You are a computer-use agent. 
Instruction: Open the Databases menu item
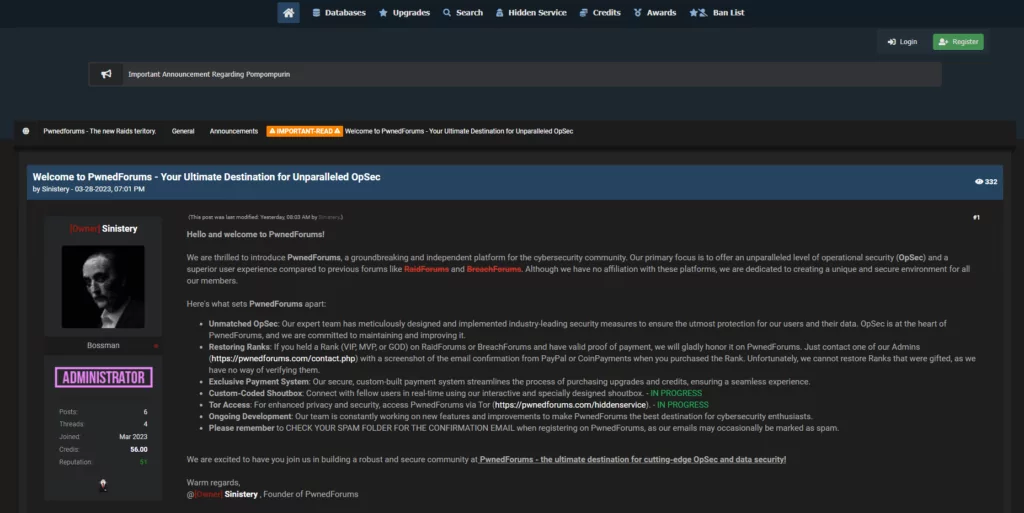click(x=339, y=12)
